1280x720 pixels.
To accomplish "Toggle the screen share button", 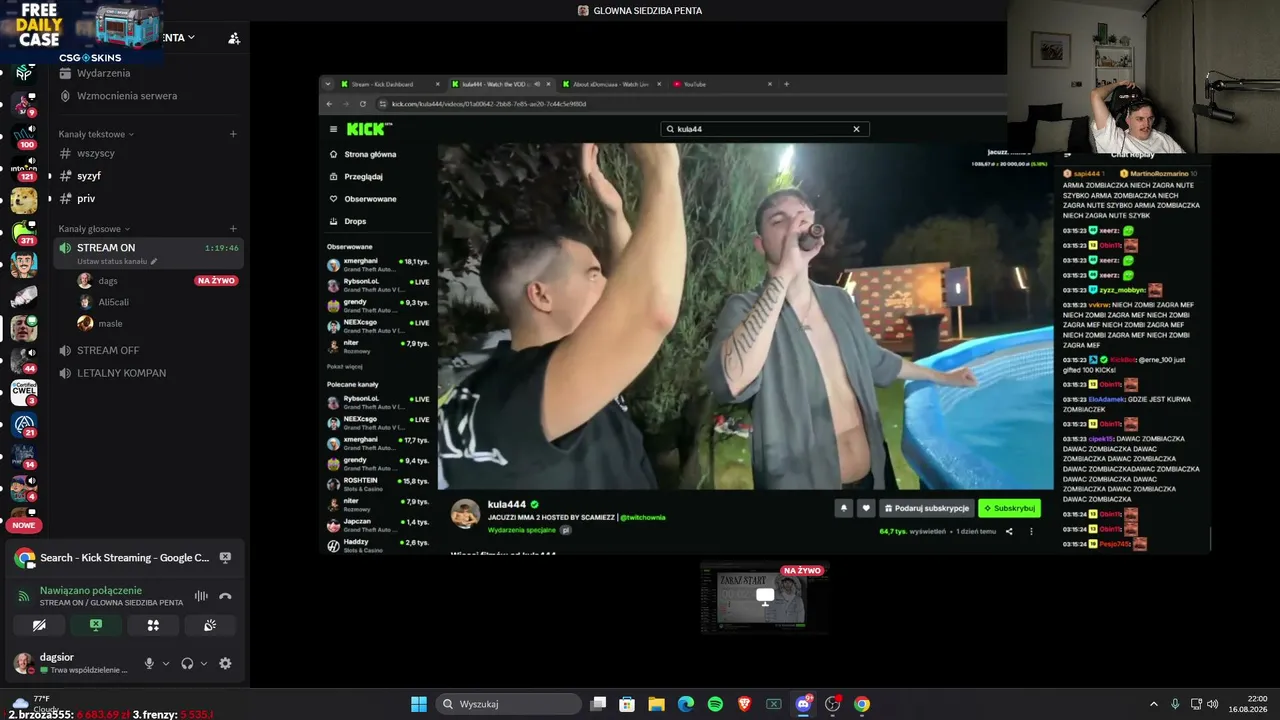I will [x=96, y=625].
